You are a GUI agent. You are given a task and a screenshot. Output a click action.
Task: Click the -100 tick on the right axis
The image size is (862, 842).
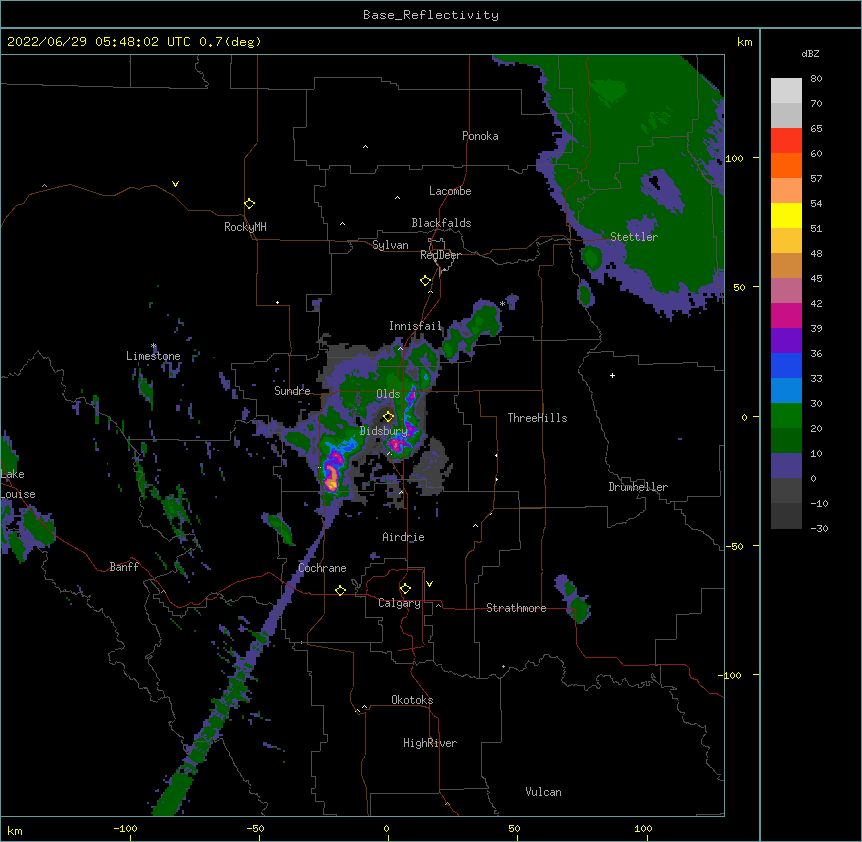[x=731, y=675]
